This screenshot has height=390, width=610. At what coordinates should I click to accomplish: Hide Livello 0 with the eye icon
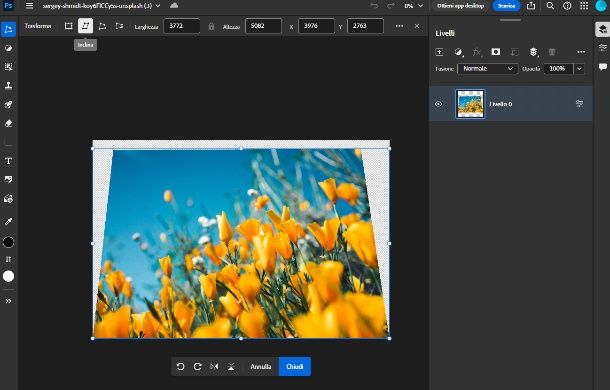(x=438, y=104)
